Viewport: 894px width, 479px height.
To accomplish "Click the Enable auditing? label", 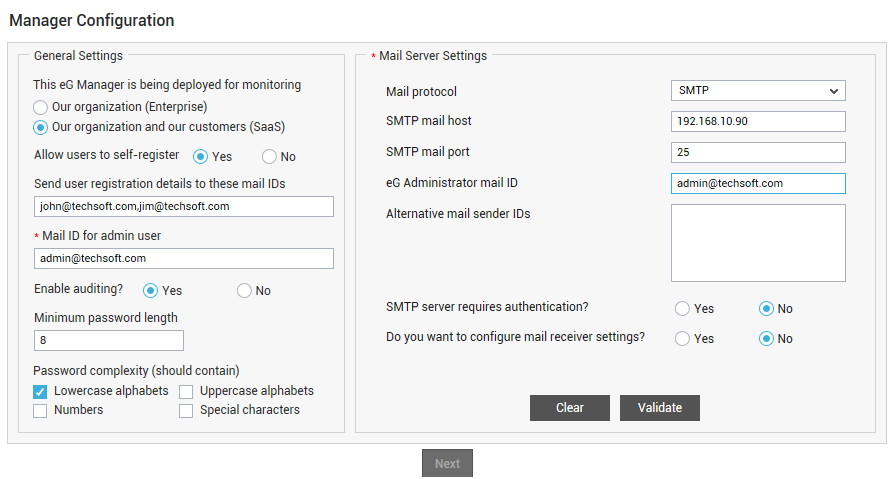I will tap(78, 289).
